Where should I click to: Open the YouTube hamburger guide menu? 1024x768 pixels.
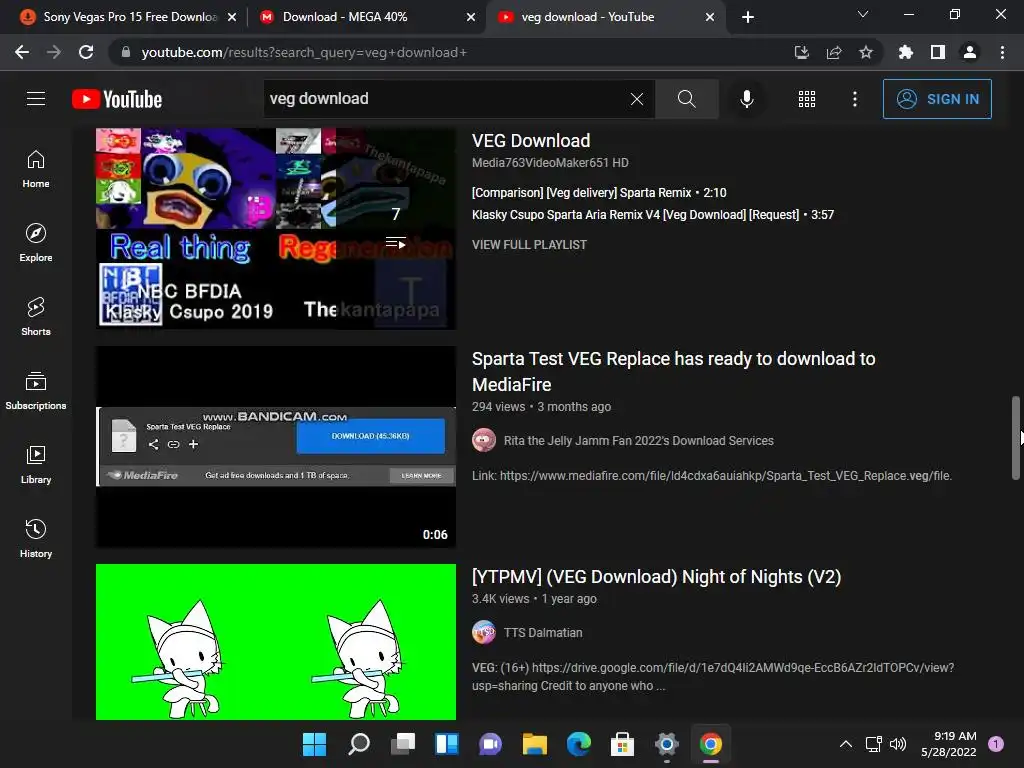pyautogui.click(x=36, y=99)
